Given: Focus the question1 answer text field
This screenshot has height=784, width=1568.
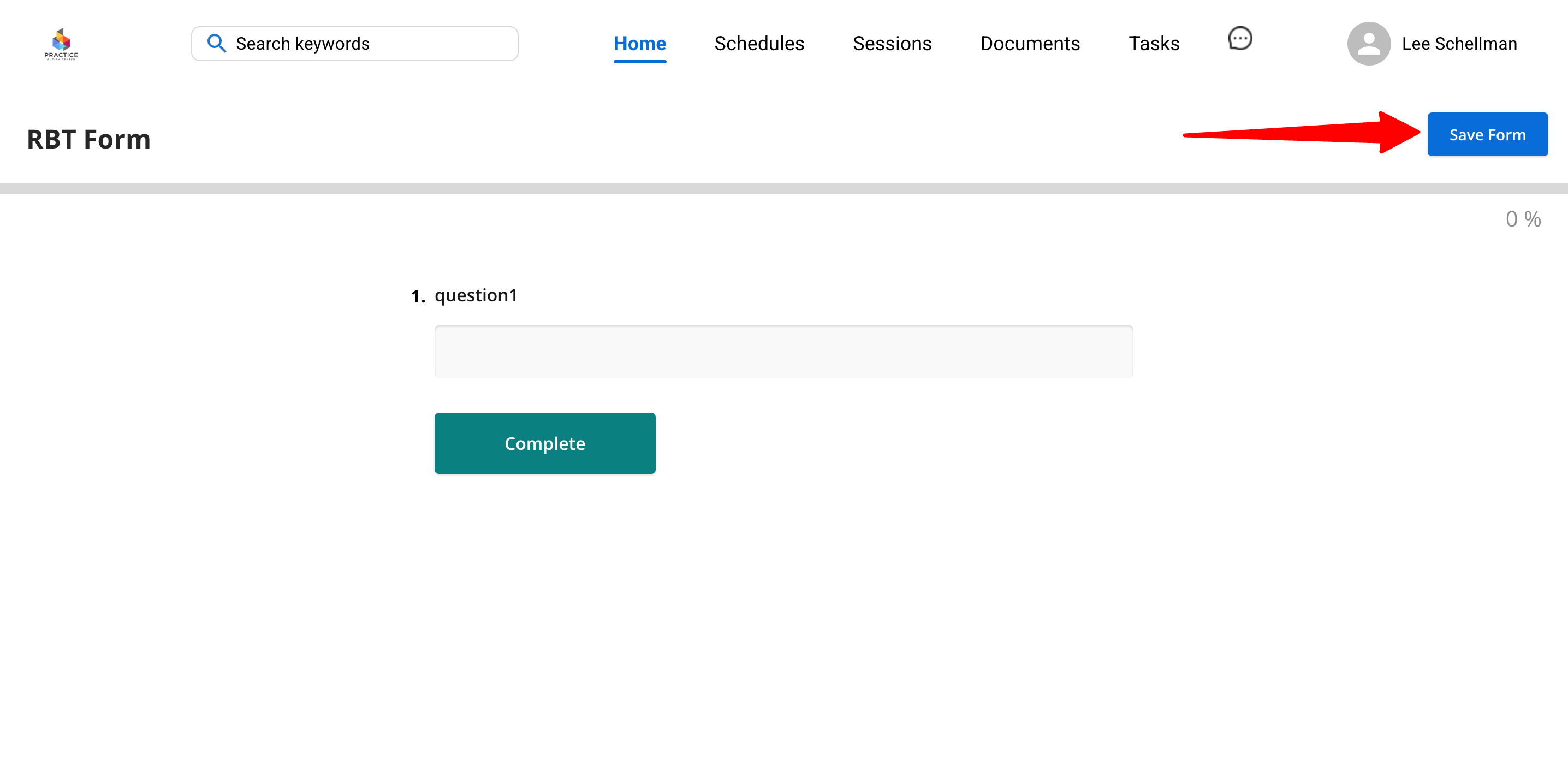Looking at the screenshot, I should tap(783, 352).
